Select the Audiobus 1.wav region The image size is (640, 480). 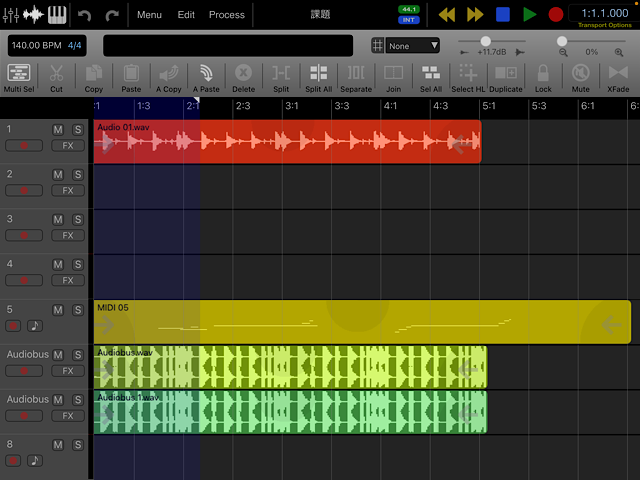click(x=290, y=411)
